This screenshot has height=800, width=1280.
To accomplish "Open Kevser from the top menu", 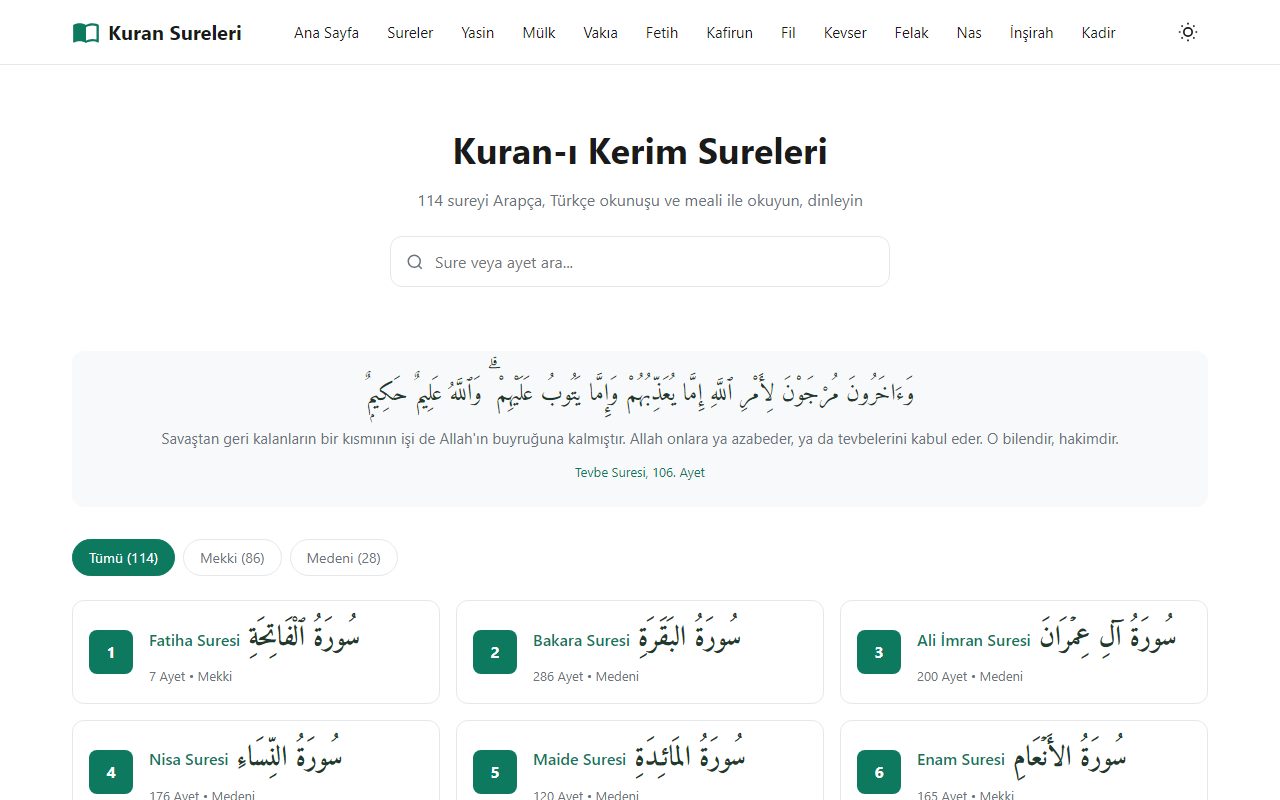I will tap(845, 33).
